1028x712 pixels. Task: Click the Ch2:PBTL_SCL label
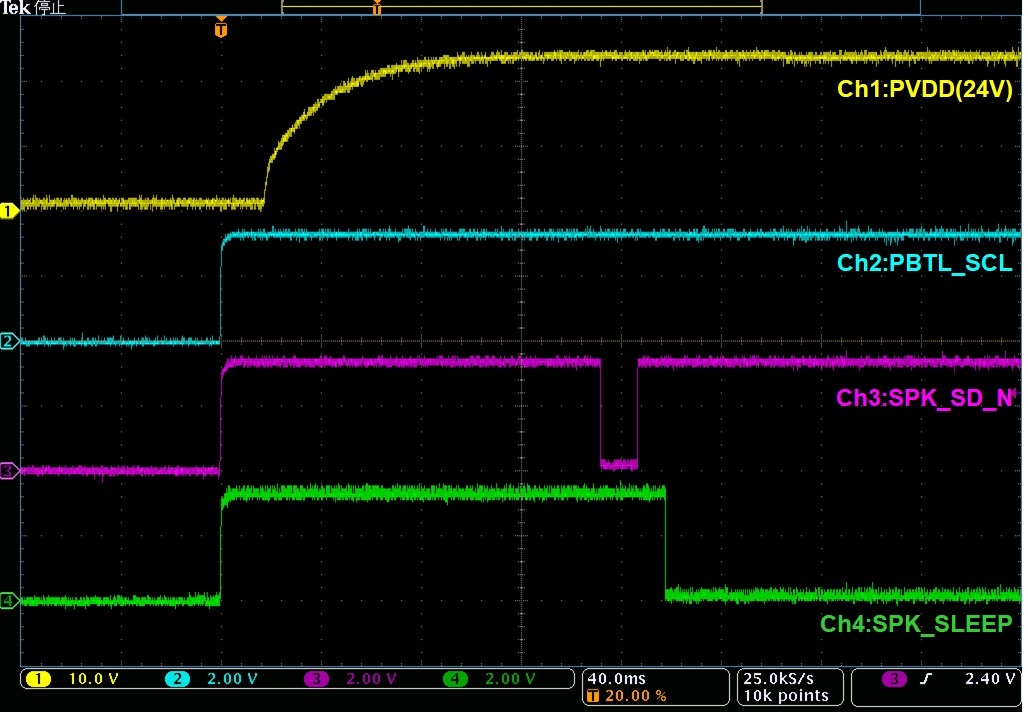pos(925,263)
